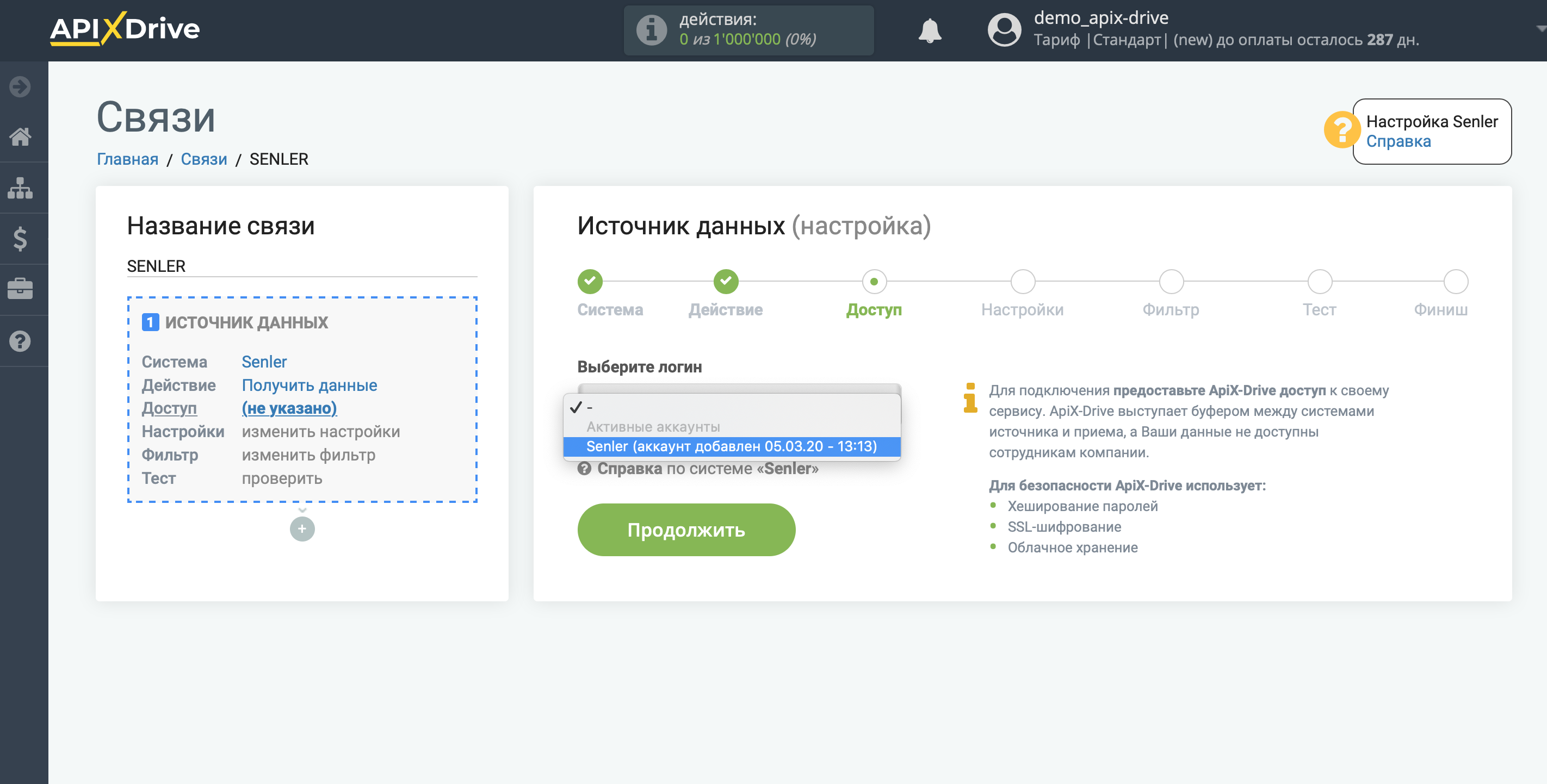Image resolution: width=1547 pixels, height=784 pixels.
Task: Open Справка по системе Senler help link
Action: pos(698,469)
